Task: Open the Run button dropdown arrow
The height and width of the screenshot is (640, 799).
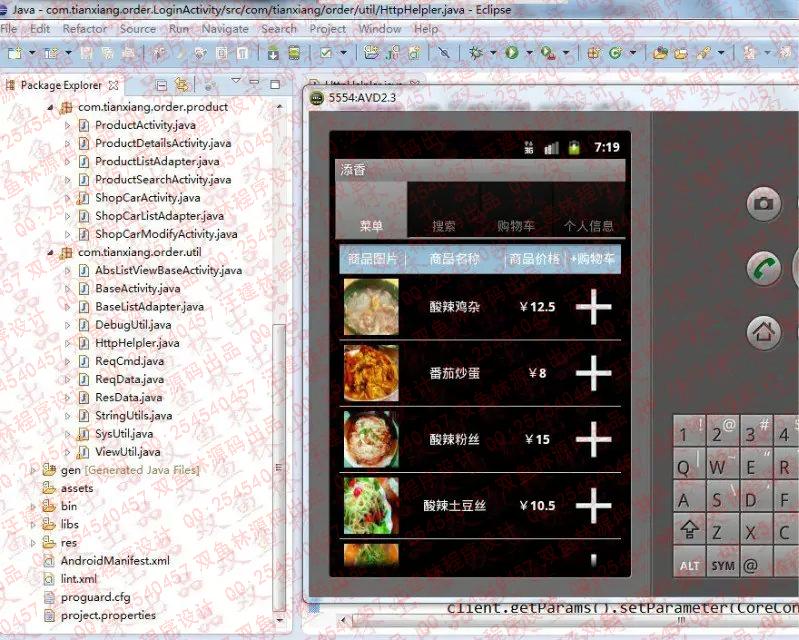Action: pyautogui.click(x=529, y=52)
